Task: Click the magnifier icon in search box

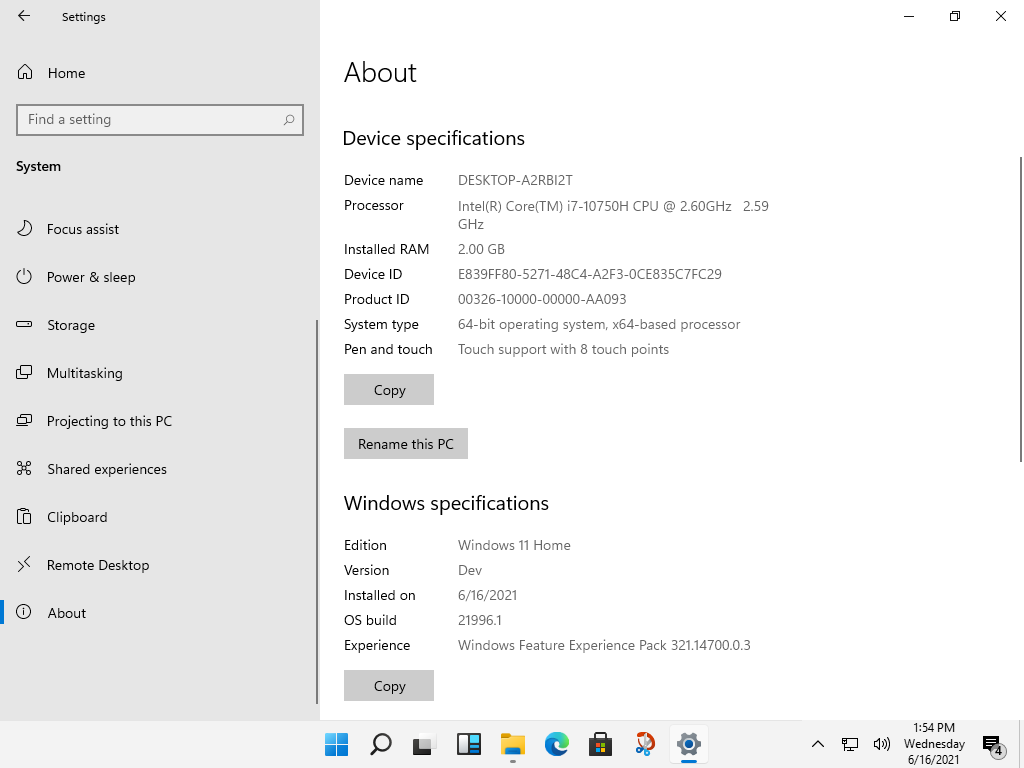Action: 289,120
